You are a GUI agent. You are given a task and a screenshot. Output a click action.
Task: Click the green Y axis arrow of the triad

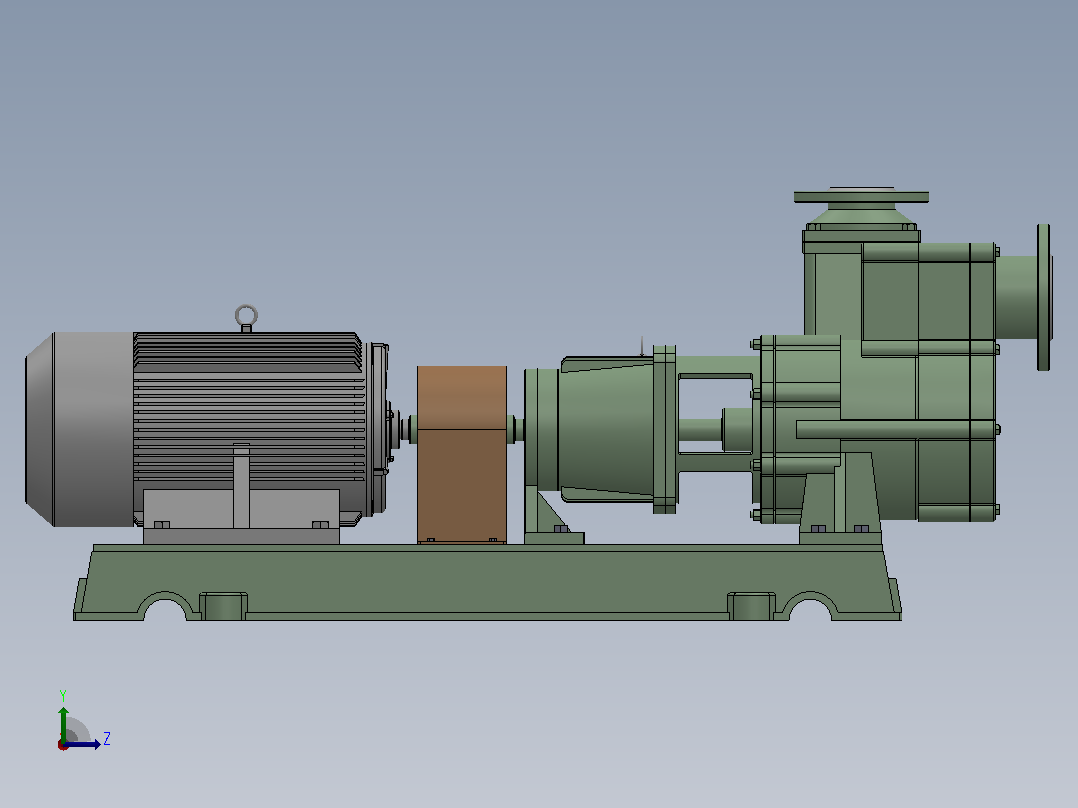(63, 723)
